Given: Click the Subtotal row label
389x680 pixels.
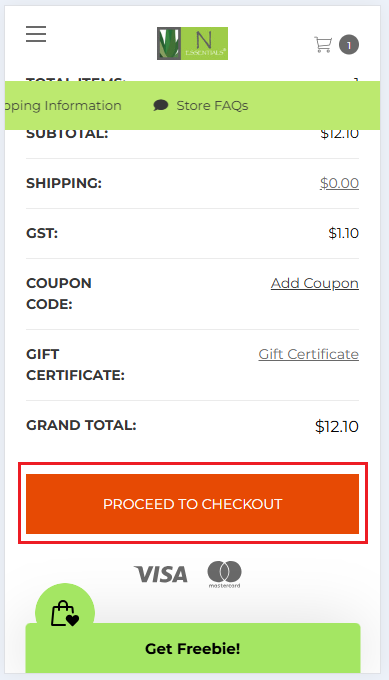Looking at the screenshot, I should (67, 134).
